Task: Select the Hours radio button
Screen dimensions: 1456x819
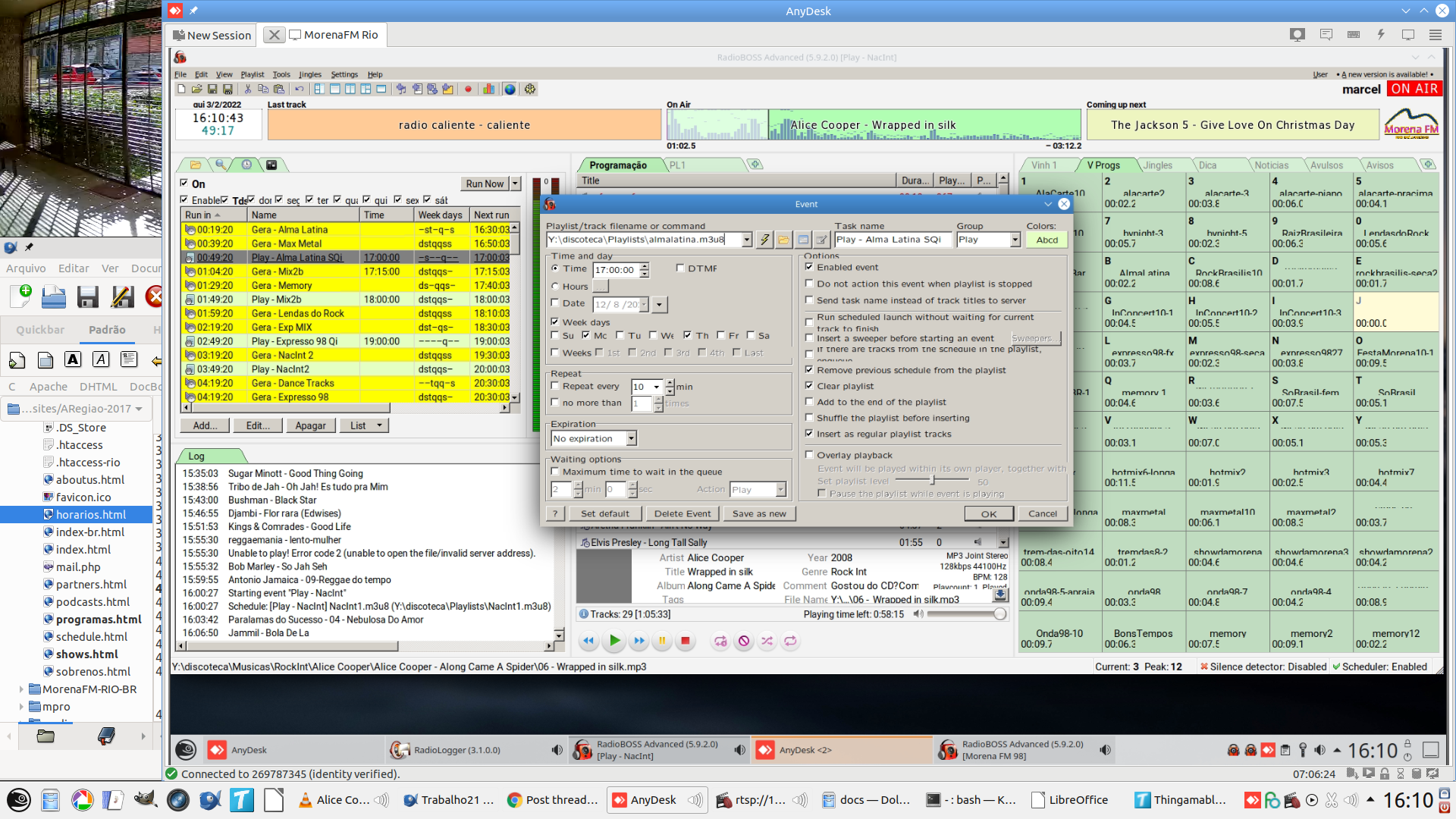Action: tap(555, 286)
